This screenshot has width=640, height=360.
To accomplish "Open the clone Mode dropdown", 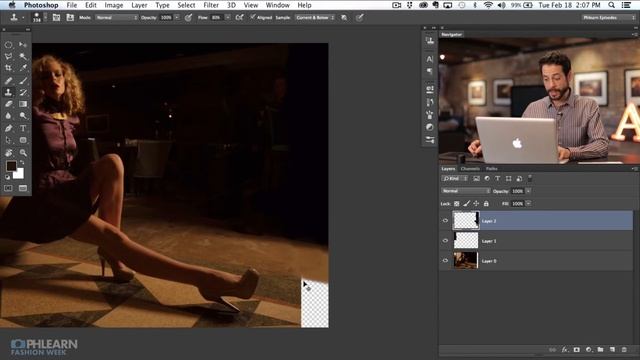I will coord(116,18).
